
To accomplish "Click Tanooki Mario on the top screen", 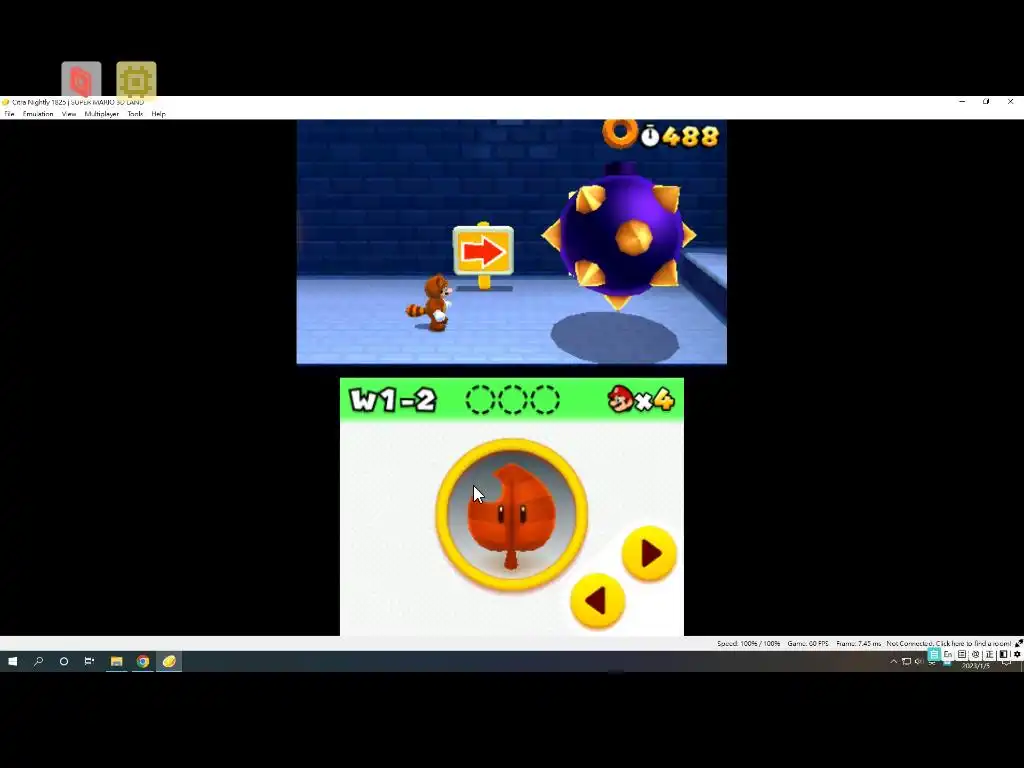I will (x=431, y=302).
